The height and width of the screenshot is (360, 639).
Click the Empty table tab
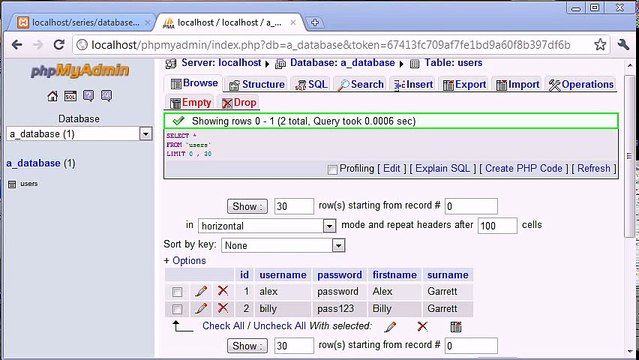[x=190, y=102]
